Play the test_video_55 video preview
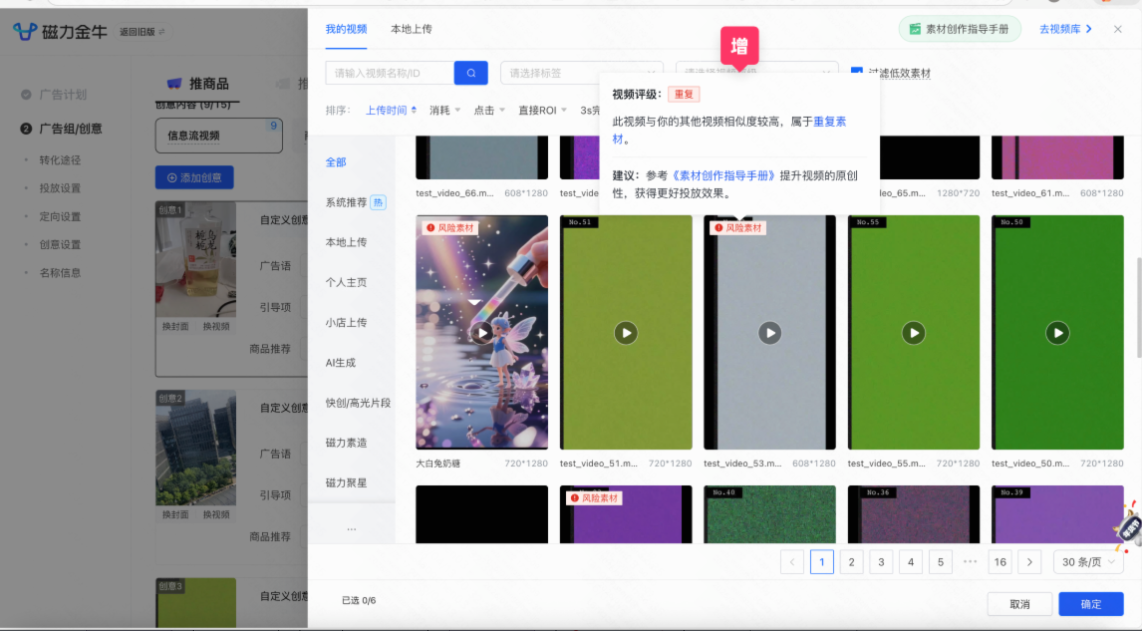This screenshot has width=1142, height=631. [x=913, y=333]
